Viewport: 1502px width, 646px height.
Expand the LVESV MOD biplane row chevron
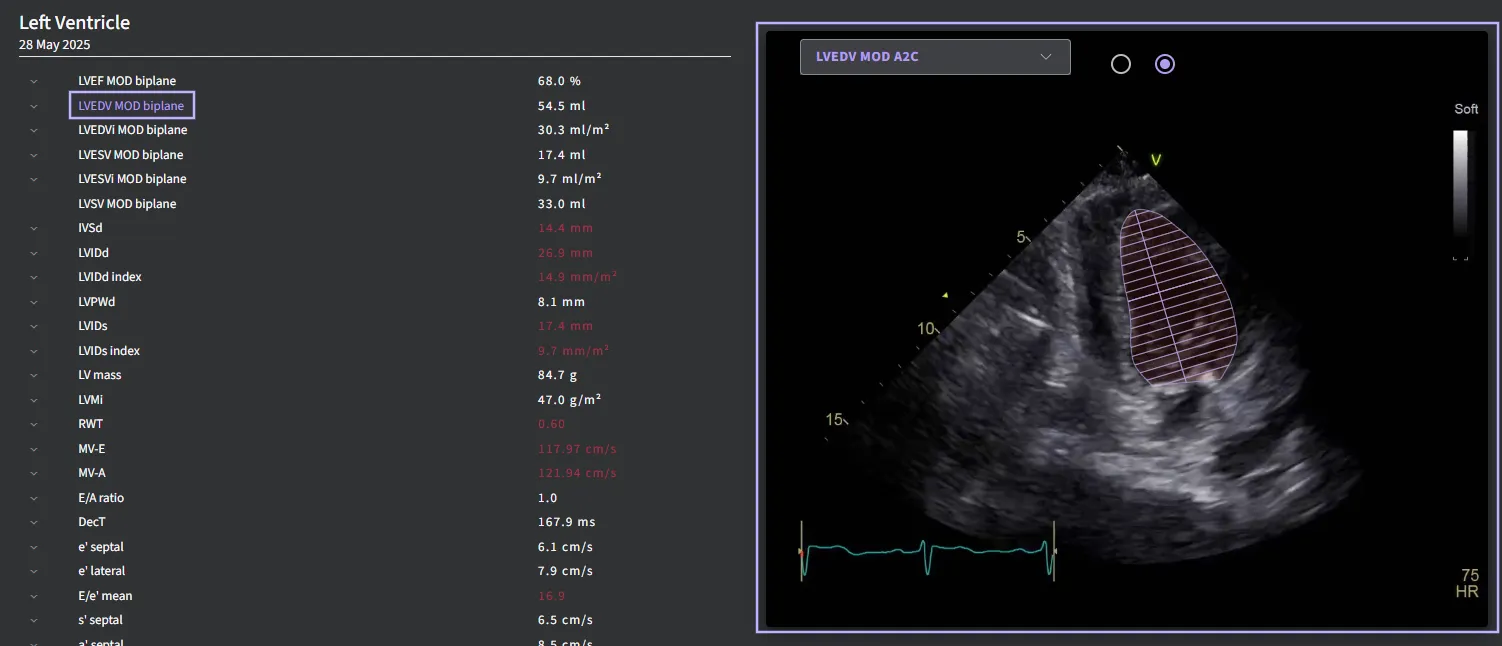(x=34, y=155)
